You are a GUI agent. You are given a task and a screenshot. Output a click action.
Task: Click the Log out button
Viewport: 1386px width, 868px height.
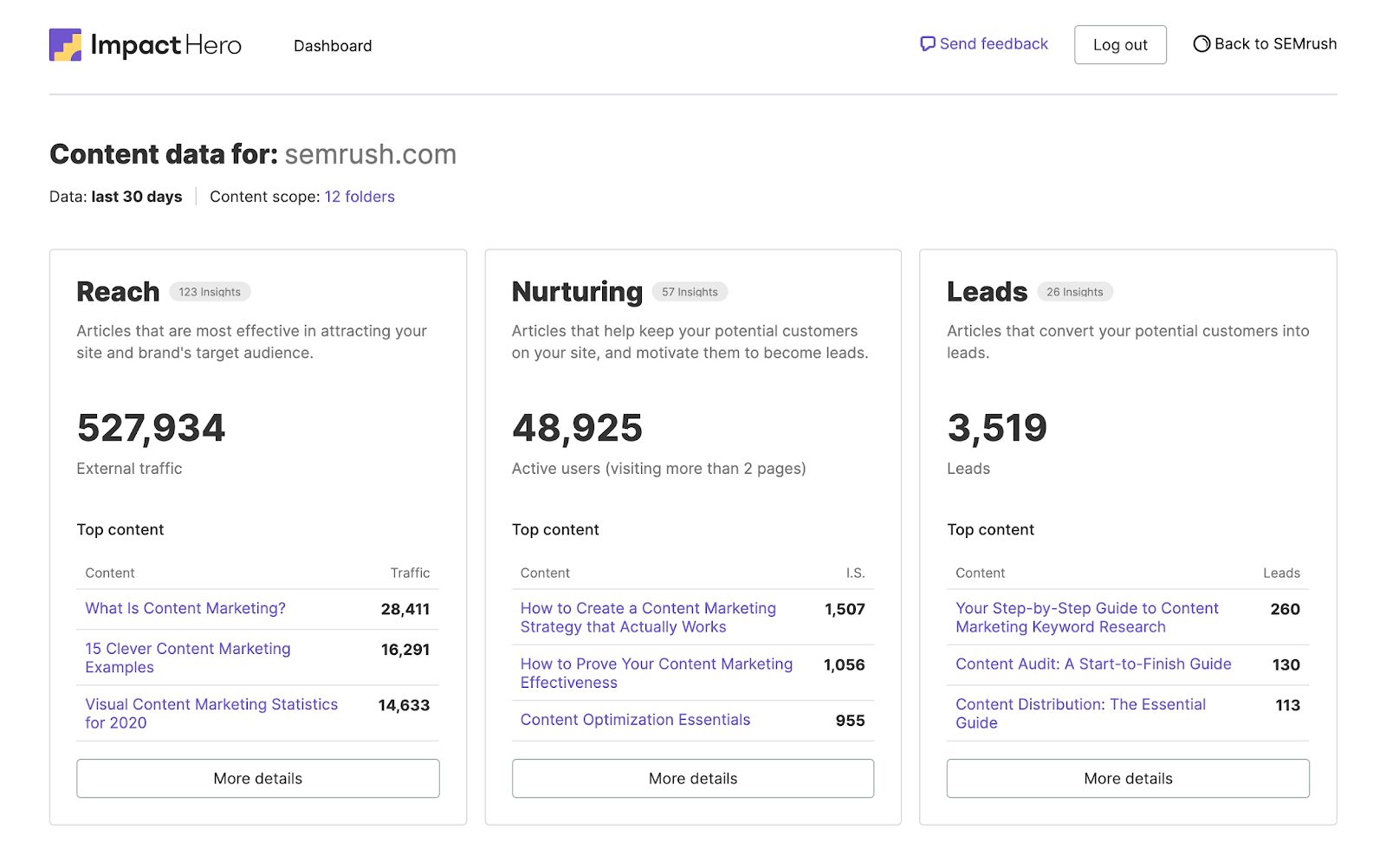[x=1120, y=45]
